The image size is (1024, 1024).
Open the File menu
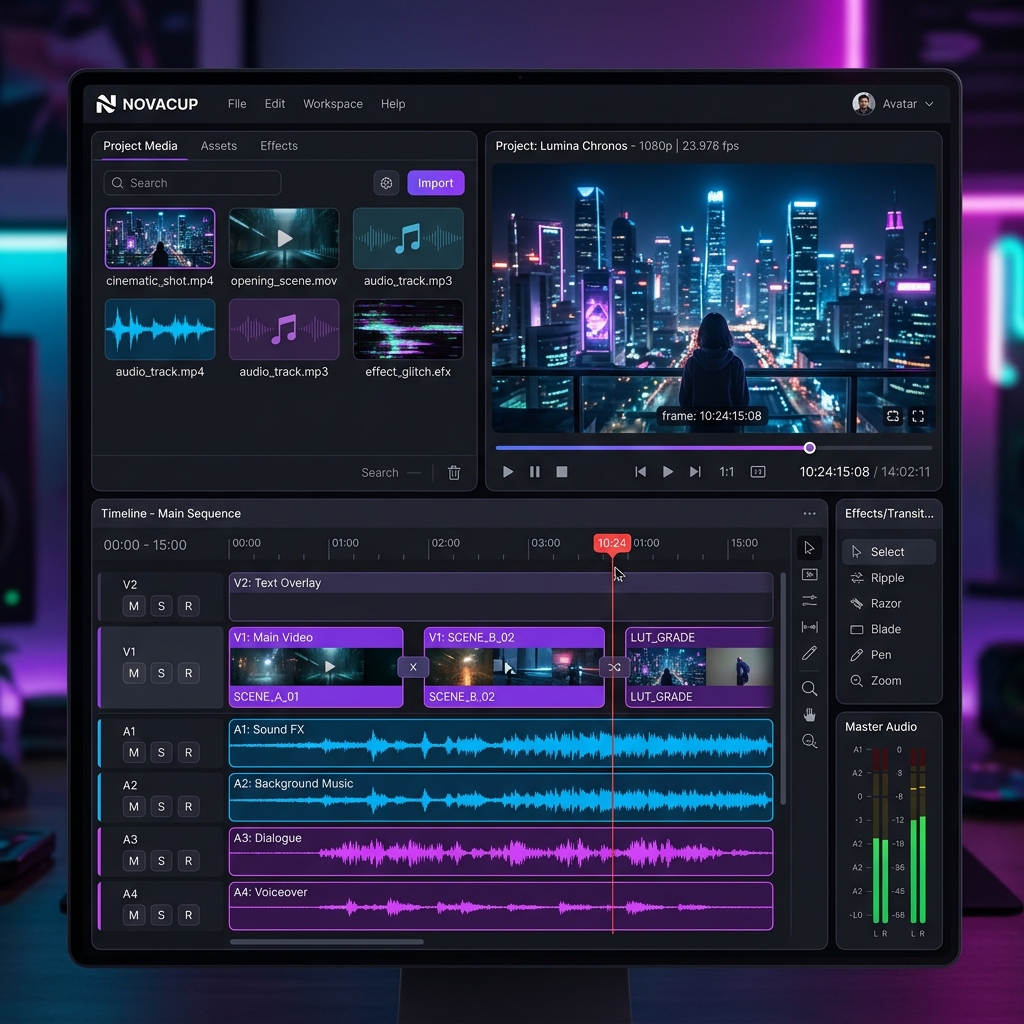tap(237, 104)
